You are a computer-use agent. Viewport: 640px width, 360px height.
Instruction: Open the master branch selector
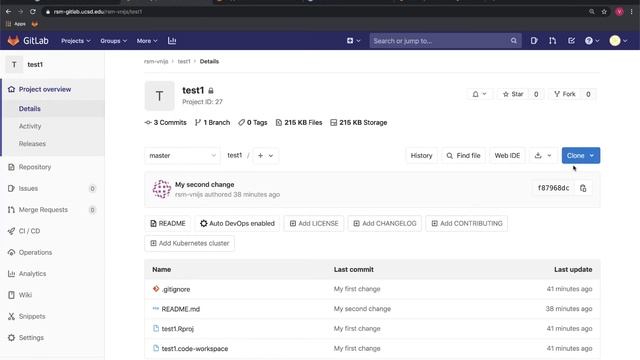point(182,156)
